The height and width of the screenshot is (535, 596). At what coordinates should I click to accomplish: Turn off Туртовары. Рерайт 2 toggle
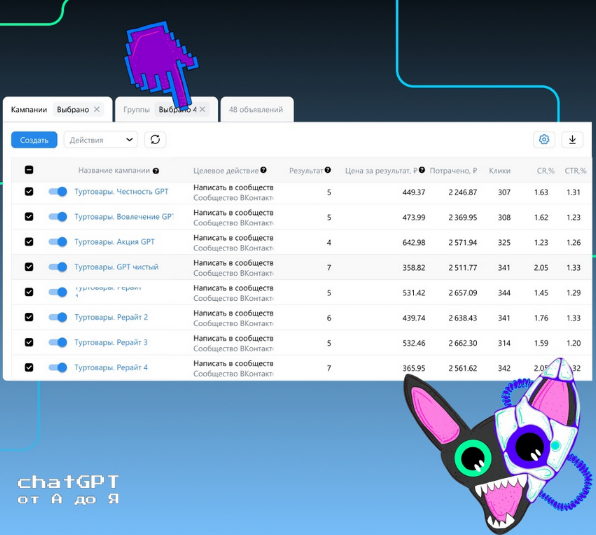[x=58, y=317]
